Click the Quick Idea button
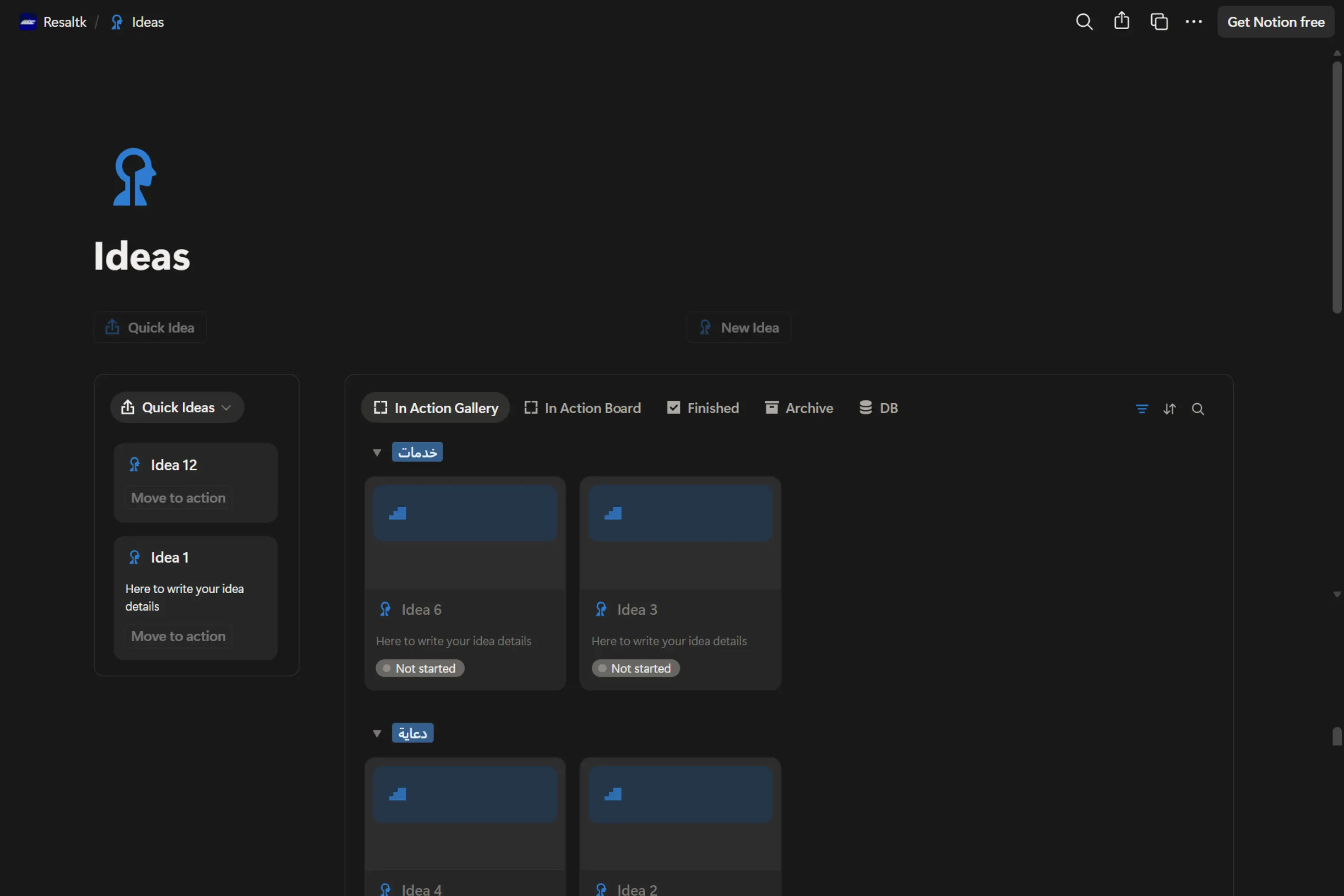The width and height of the screenshot is (1344, 896). pos(150,327)
